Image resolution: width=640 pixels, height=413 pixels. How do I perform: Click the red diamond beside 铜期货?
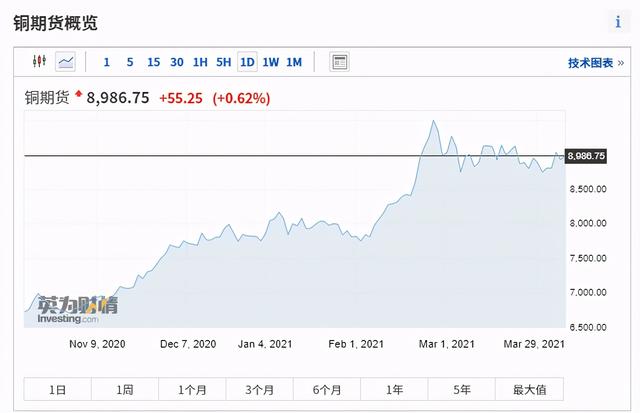pos(79,95)
